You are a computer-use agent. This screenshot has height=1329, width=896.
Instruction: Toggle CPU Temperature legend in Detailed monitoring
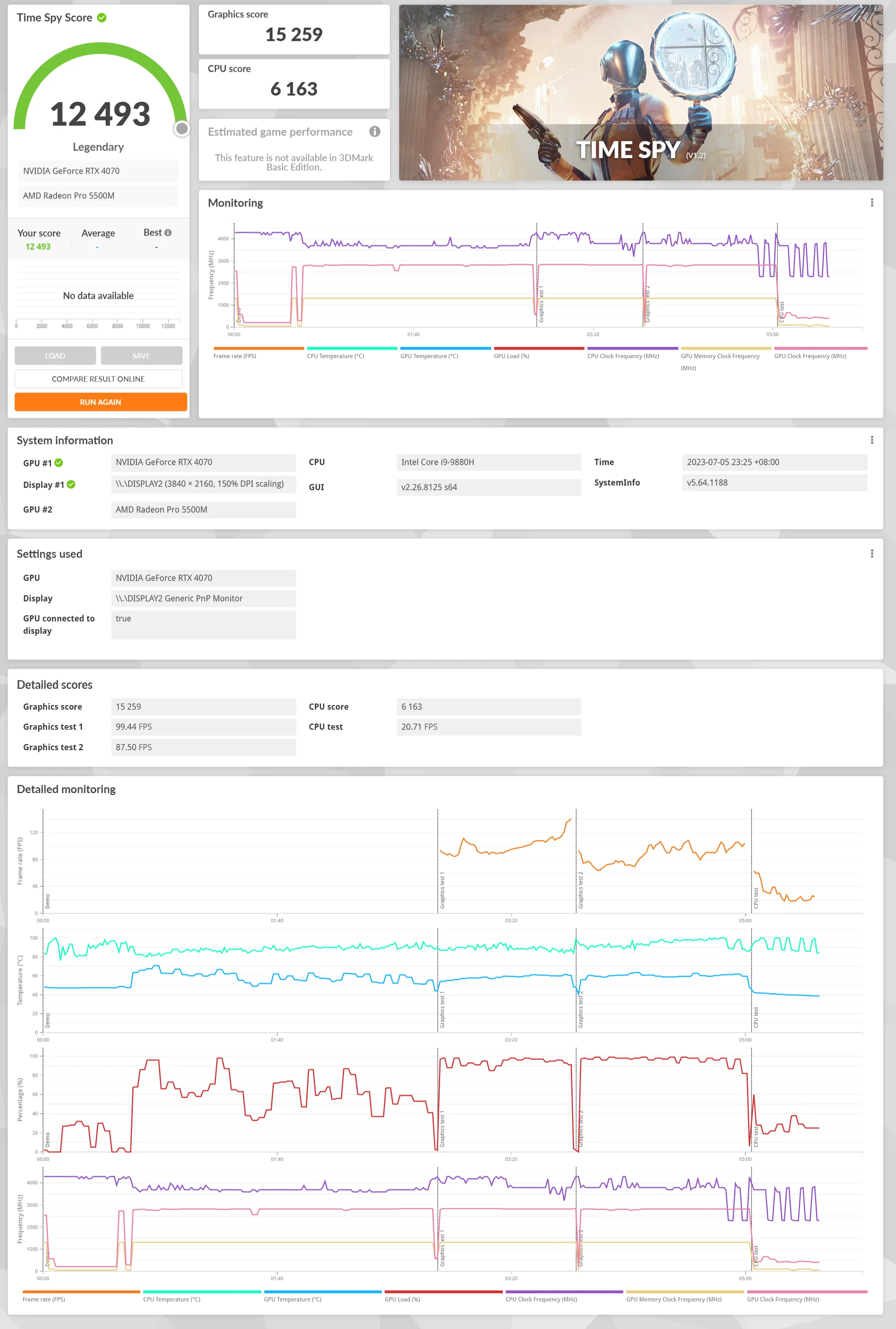tap(202, 1296)
